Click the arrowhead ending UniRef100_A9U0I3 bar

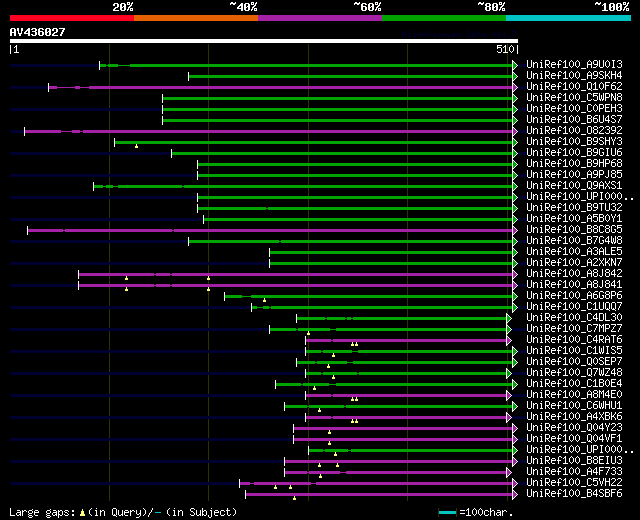(x=515, y=65)
